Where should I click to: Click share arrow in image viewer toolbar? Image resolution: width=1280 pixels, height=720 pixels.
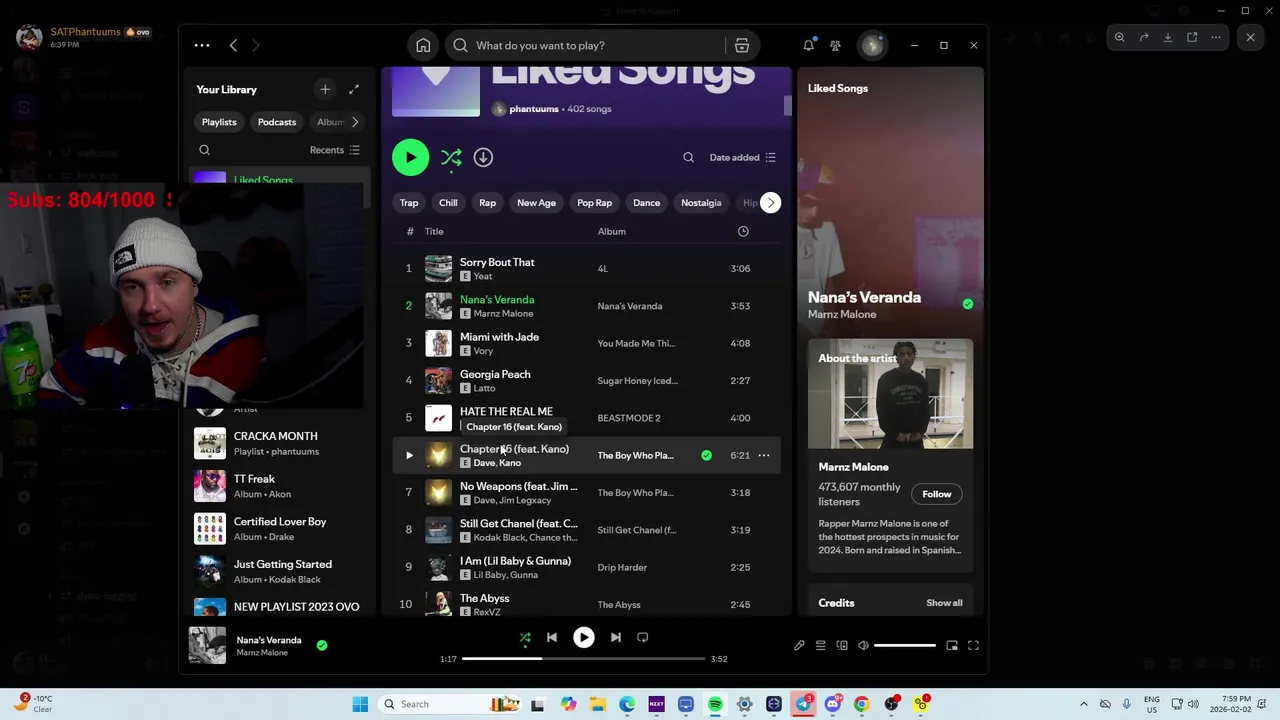tap(1143, 37)
